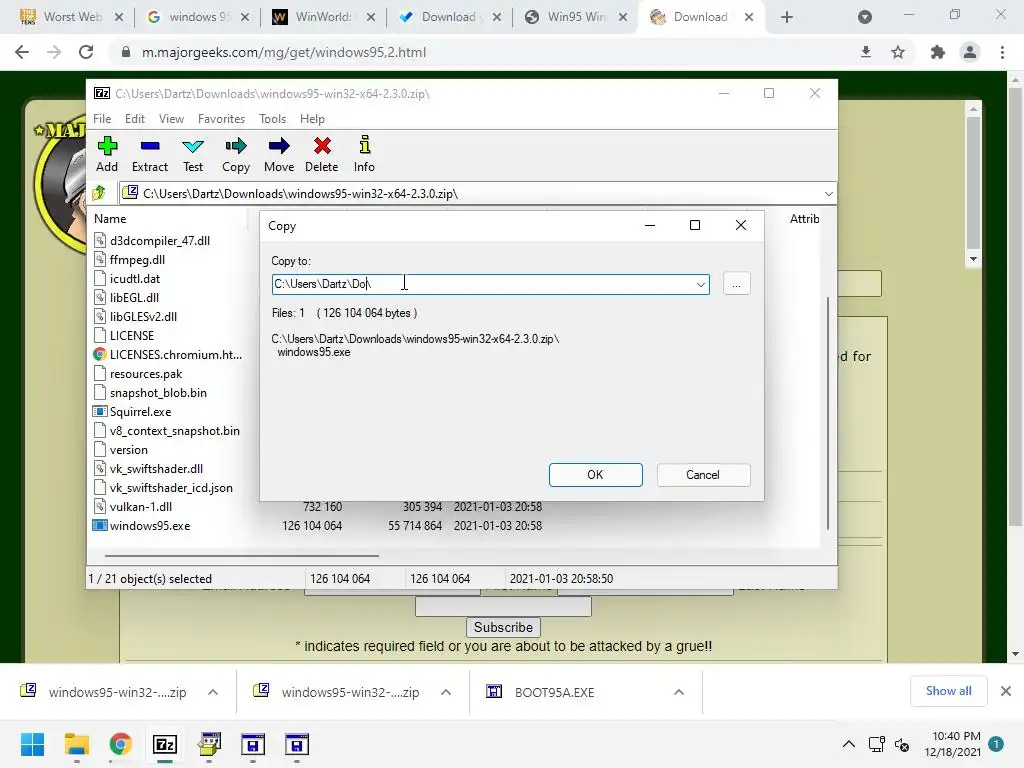
Task: Open the File menu in 7-Zip
Action: coord(102,119)
